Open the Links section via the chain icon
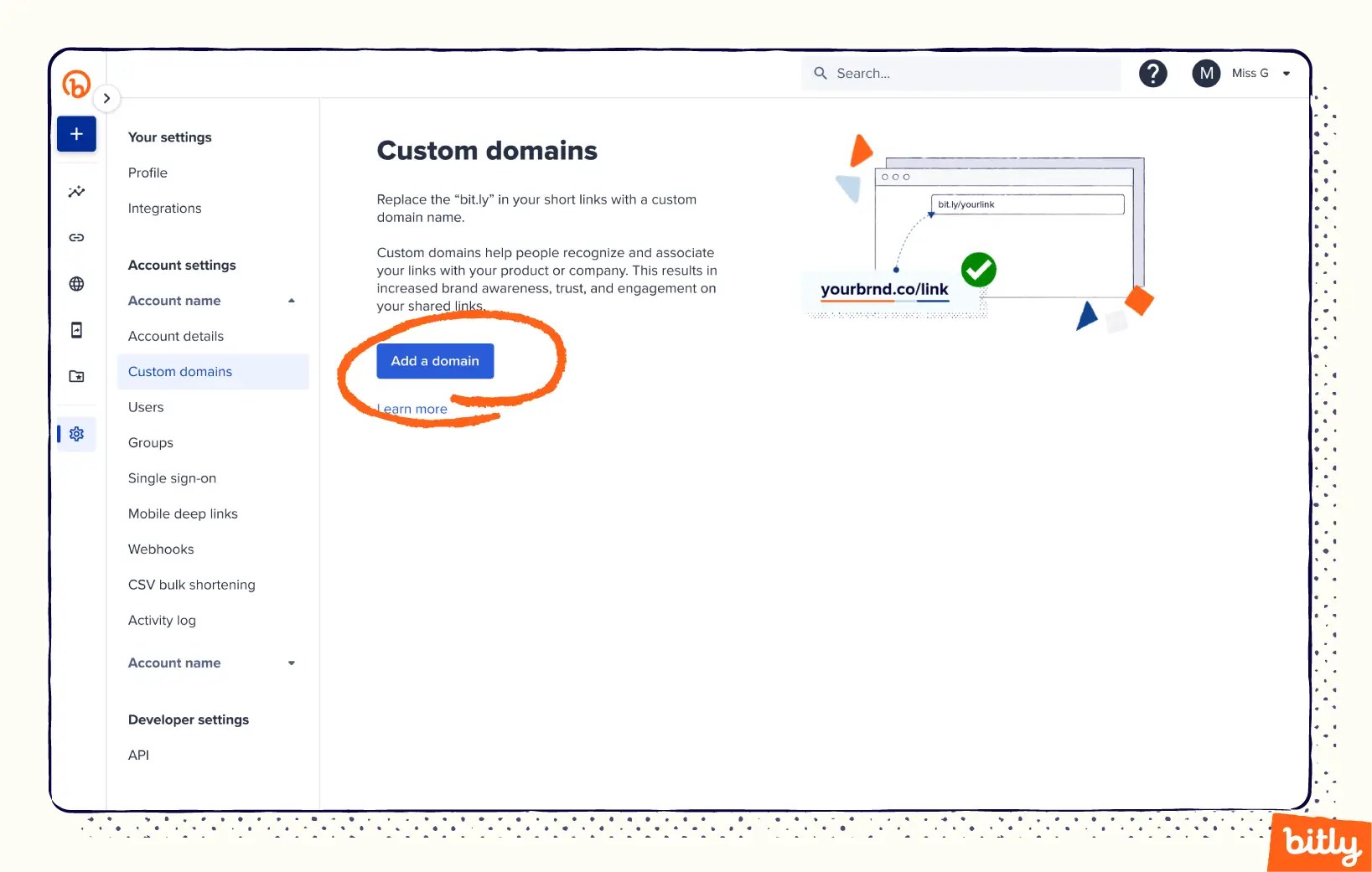The height and width of the screenshot is (872, 1372). pos(76,237)
